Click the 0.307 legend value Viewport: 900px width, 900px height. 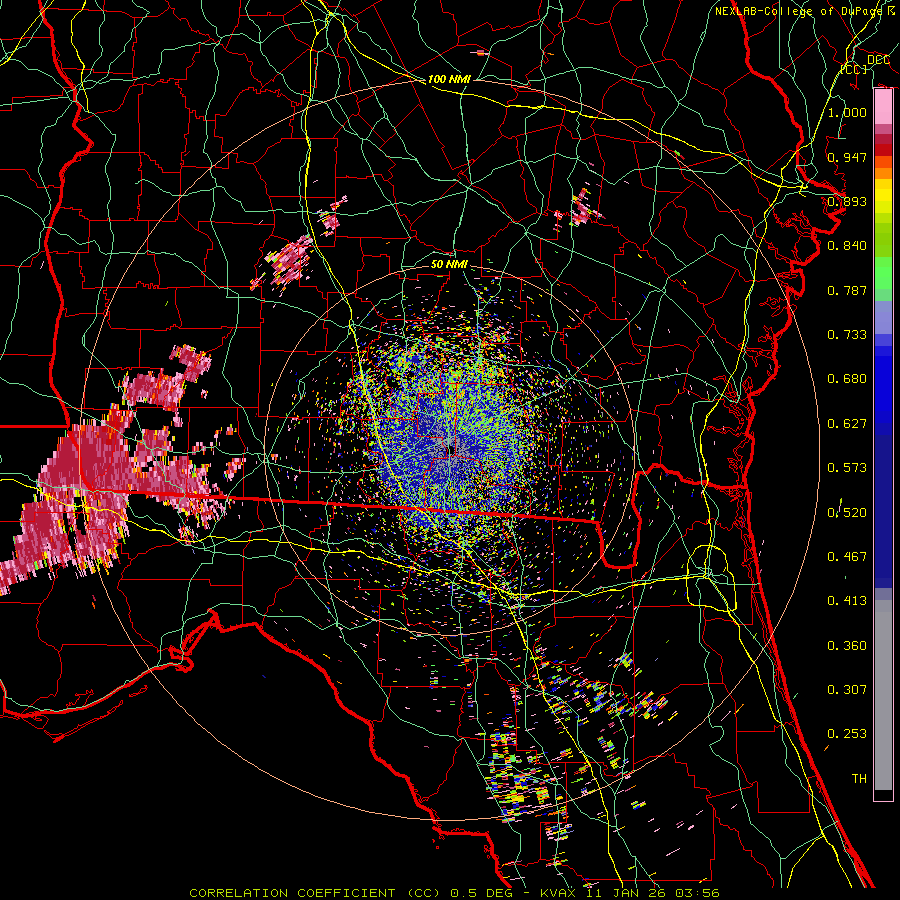click(x=847, y=689)
